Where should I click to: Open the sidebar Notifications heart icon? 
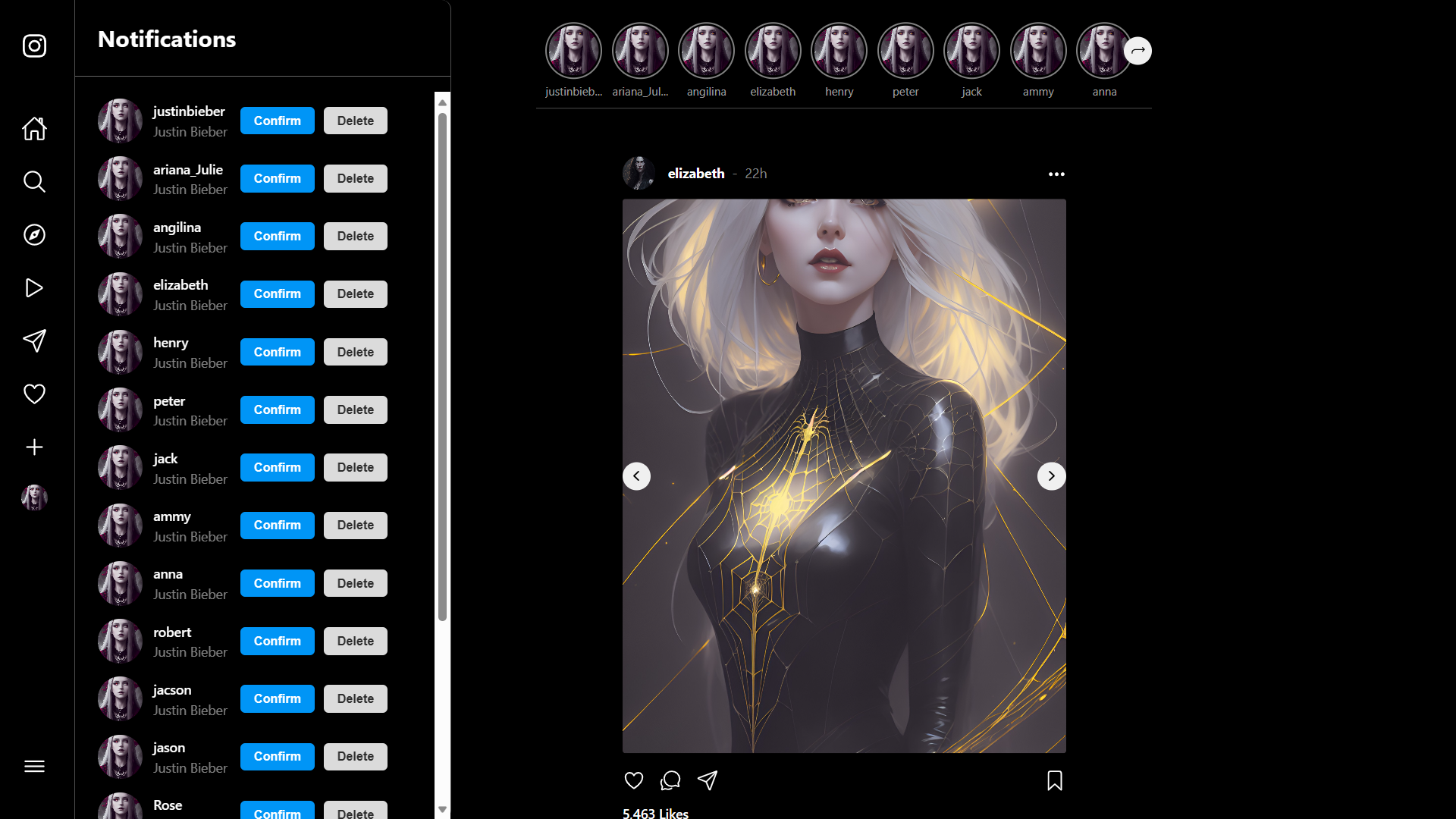(x=34, y=394)
